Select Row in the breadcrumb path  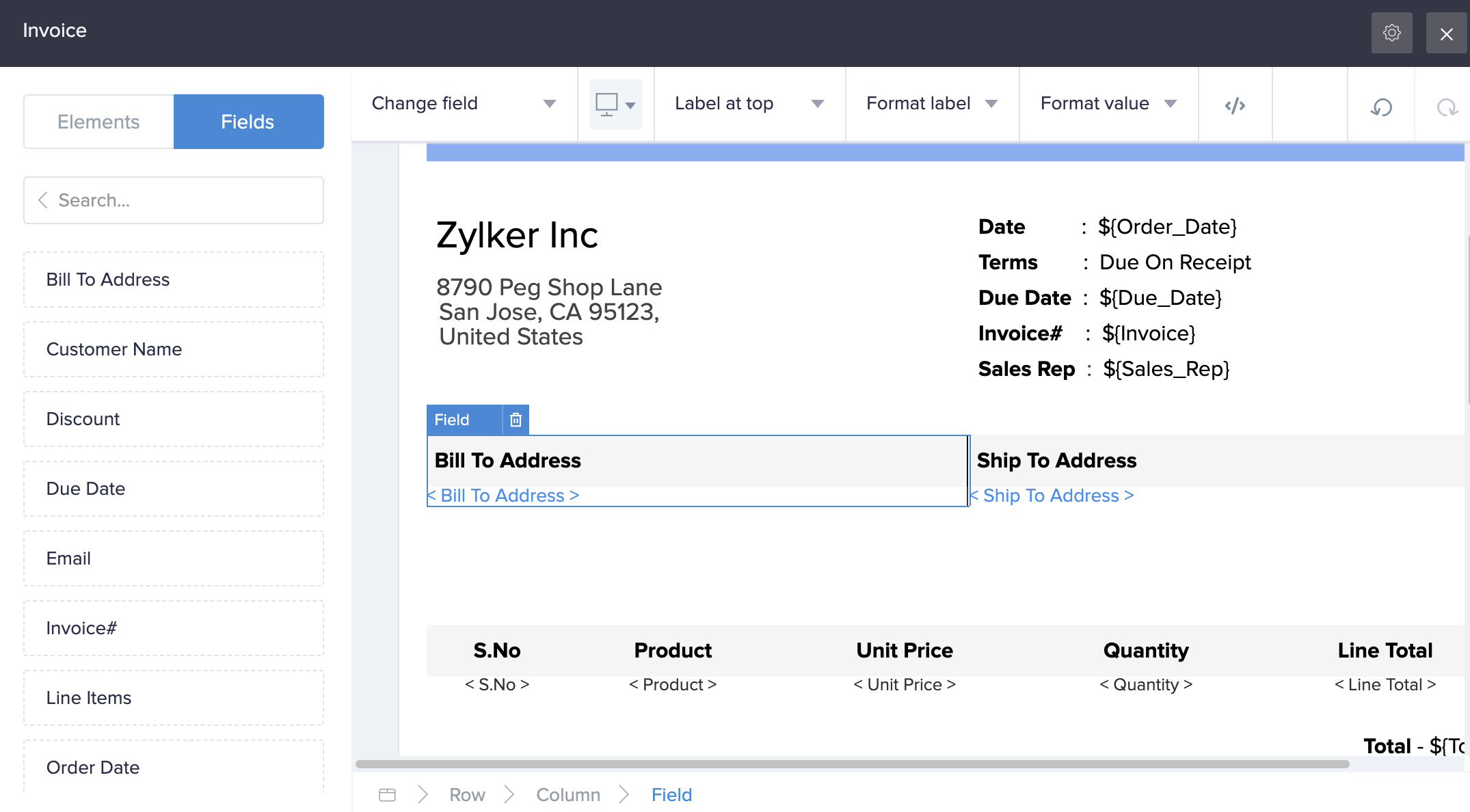pyautogui.click(x=467, y=795)
